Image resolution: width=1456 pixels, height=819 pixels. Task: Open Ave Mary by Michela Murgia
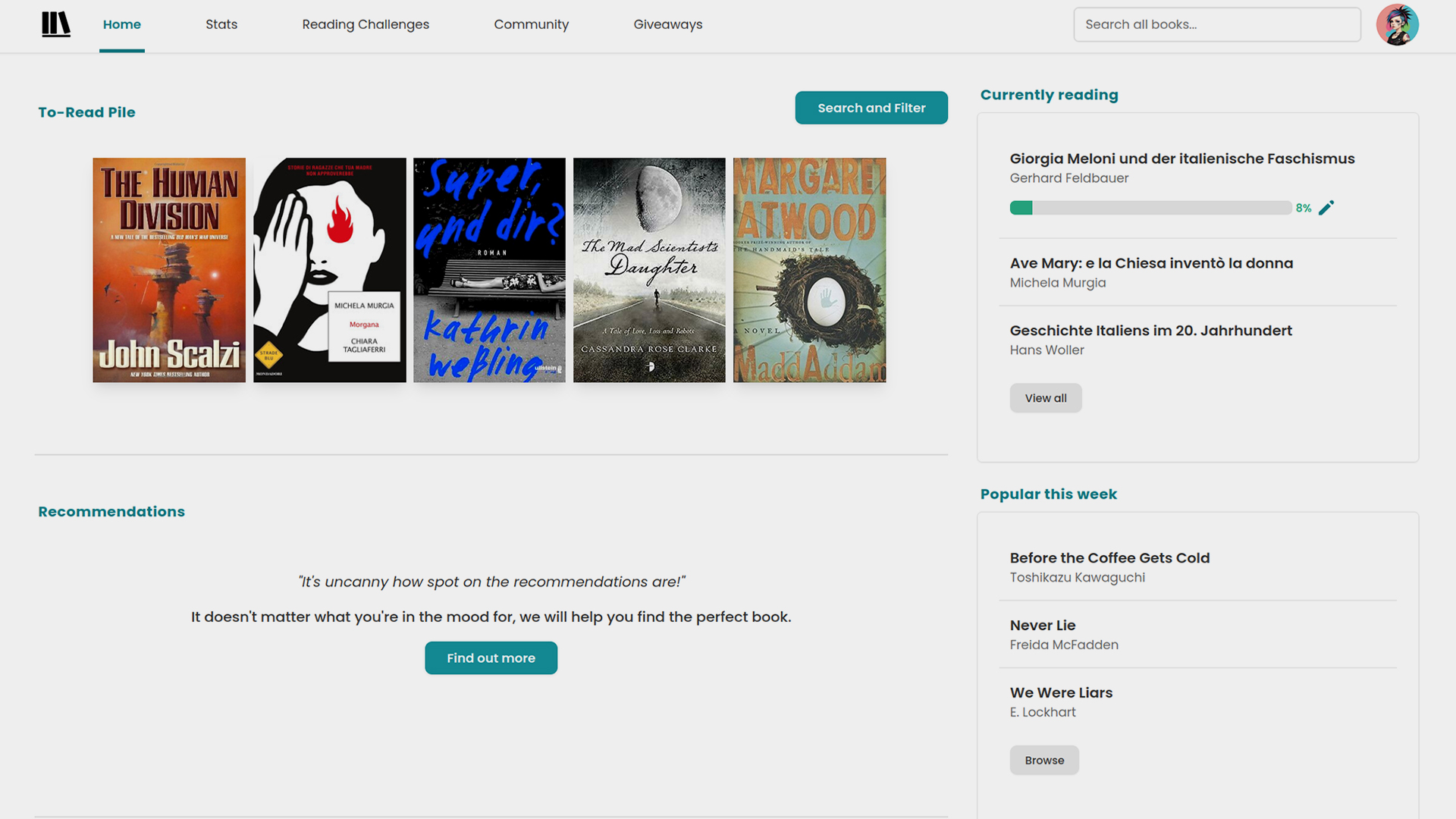point(1151,263)
